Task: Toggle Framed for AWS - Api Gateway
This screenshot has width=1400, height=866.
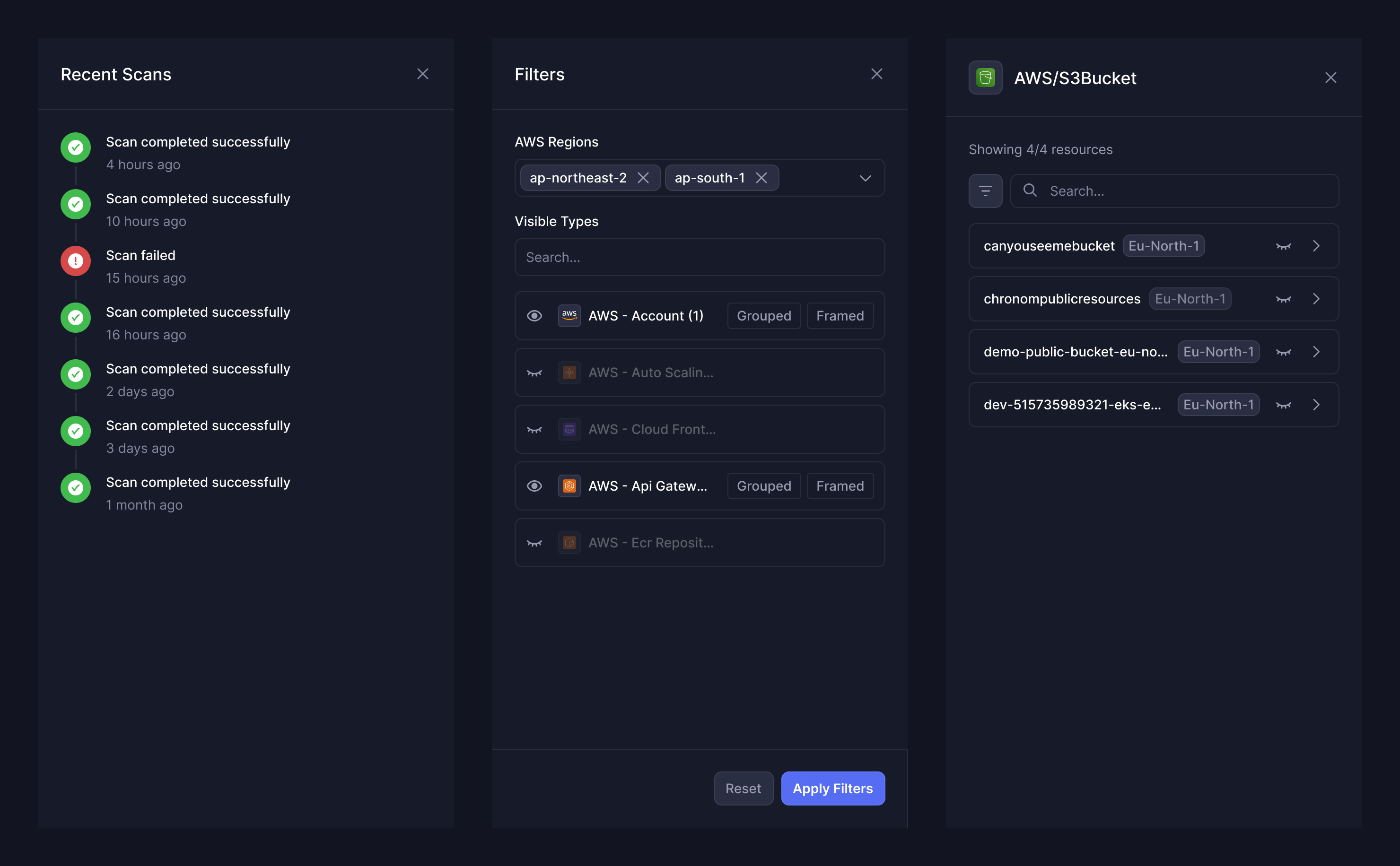Action: pos(840,485)
